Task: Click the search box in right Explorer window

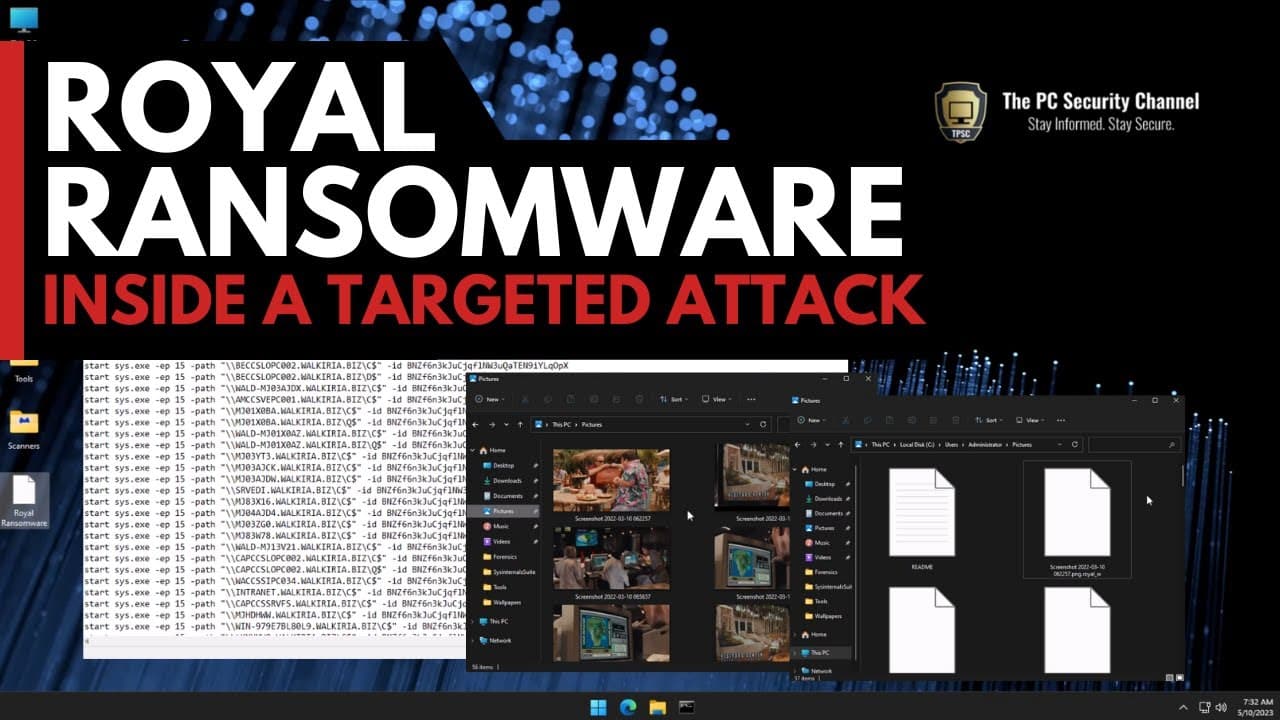Action: coord(1134,444)
